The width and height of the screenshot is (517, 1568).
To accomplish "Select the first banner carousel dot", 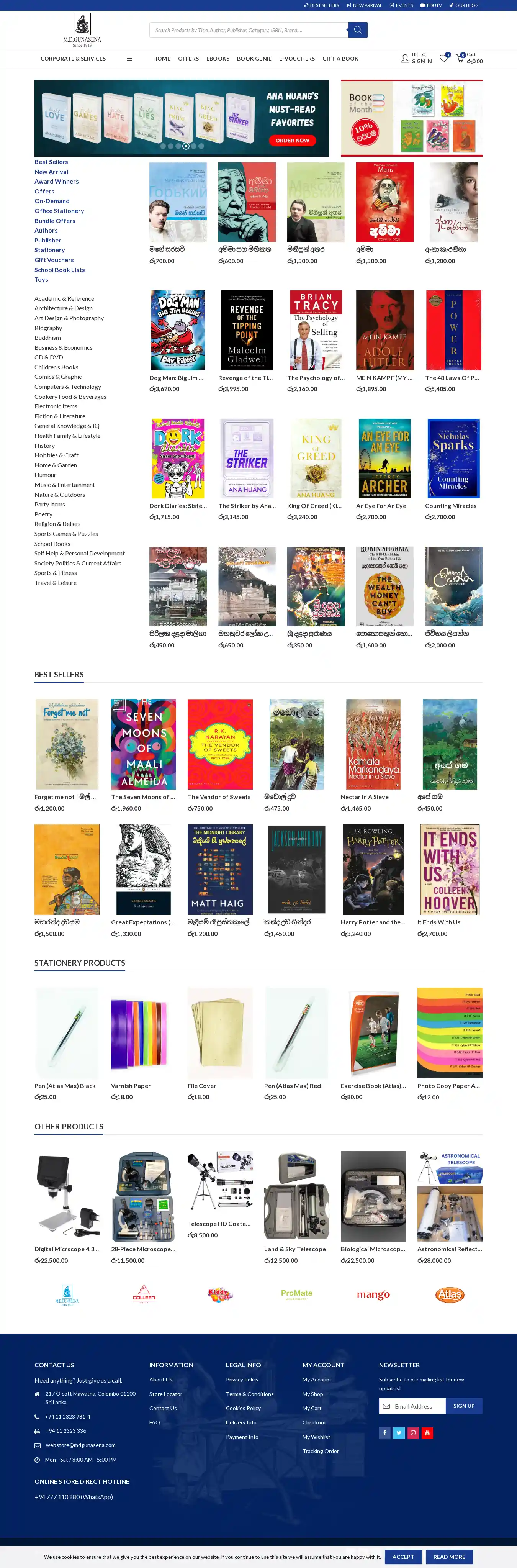I will [162, 146].
